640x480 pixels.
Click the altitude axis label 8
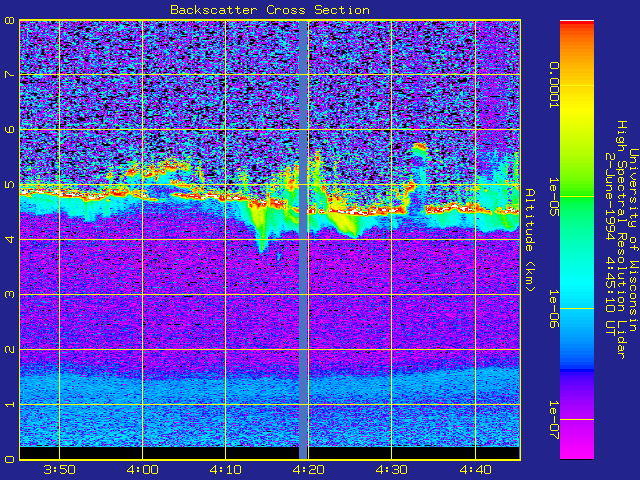9,20
